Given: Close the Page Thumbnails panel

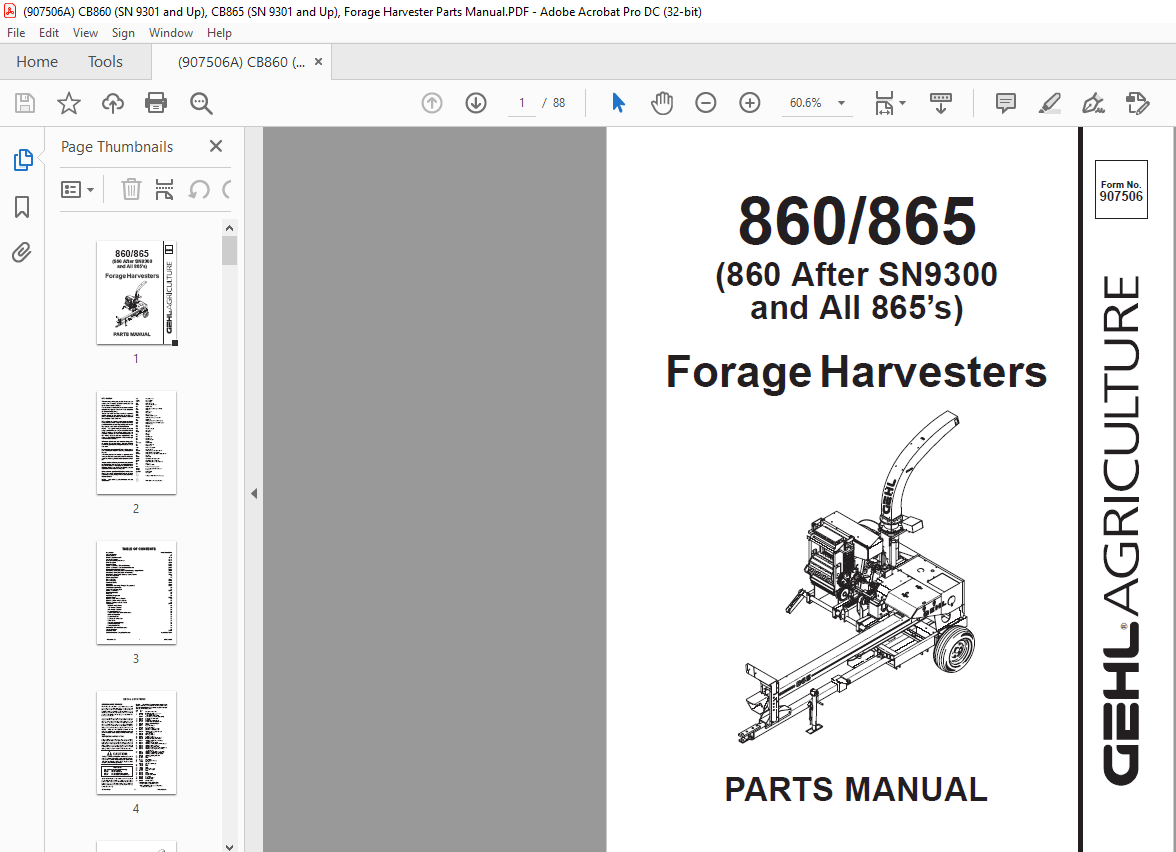Looking at the screenshot, I should pyautogui.click(x=216, y=146).
